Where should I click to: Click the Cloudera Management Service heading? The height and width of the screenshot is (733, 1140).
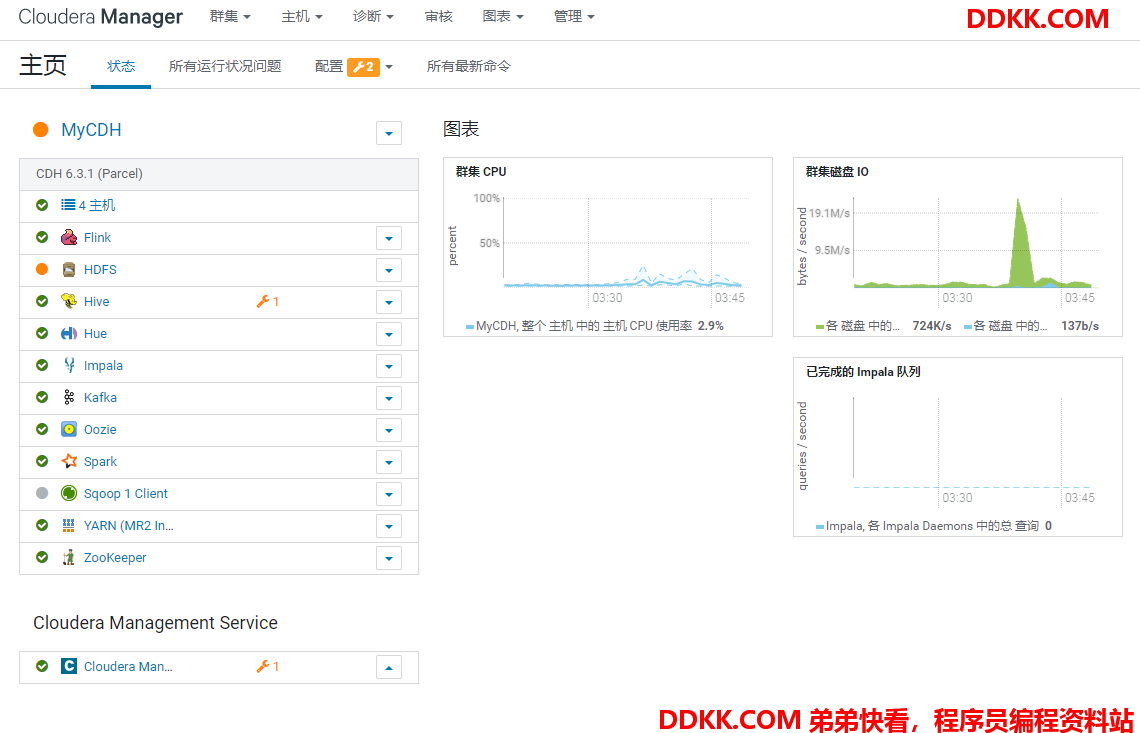point(156,622)
